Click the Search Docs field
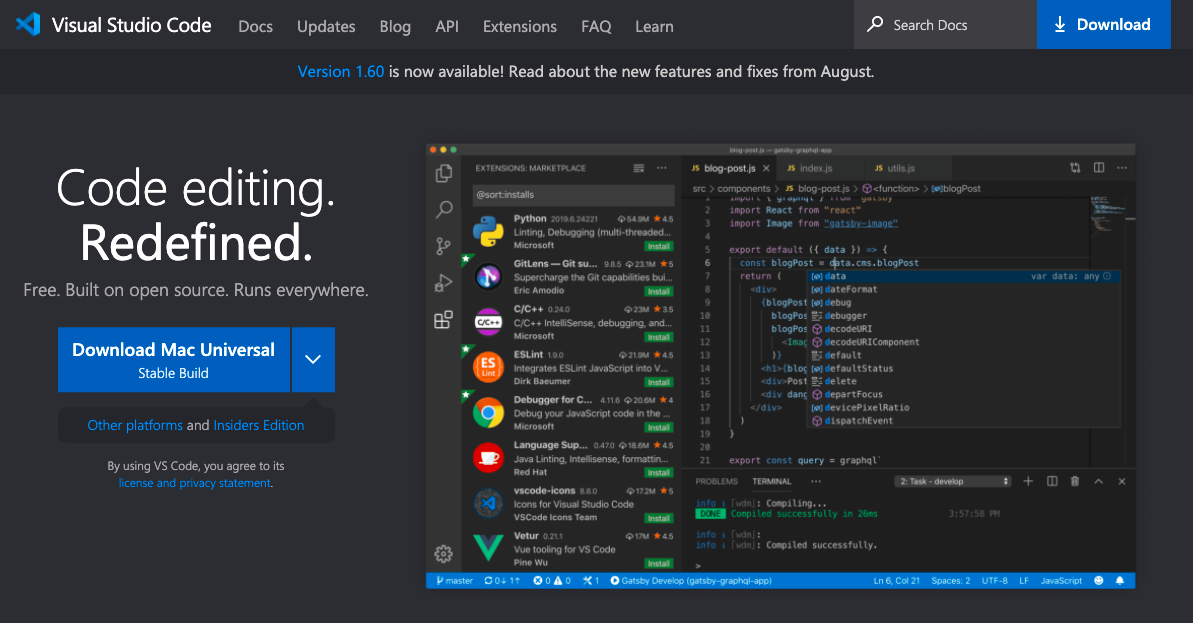 click(x=945, y=24)
